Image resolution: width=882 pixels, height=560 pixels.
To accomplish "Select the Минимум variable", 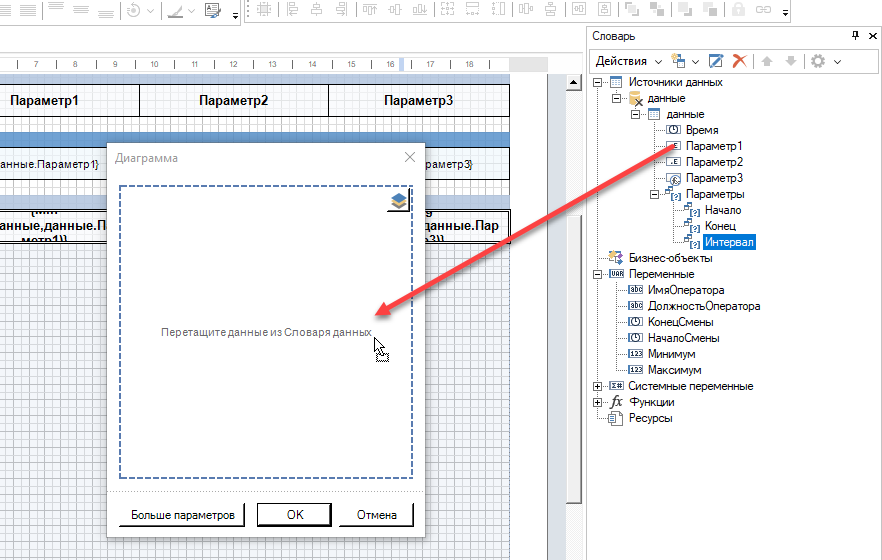I will pyautogui.click(x=671, y=354).
